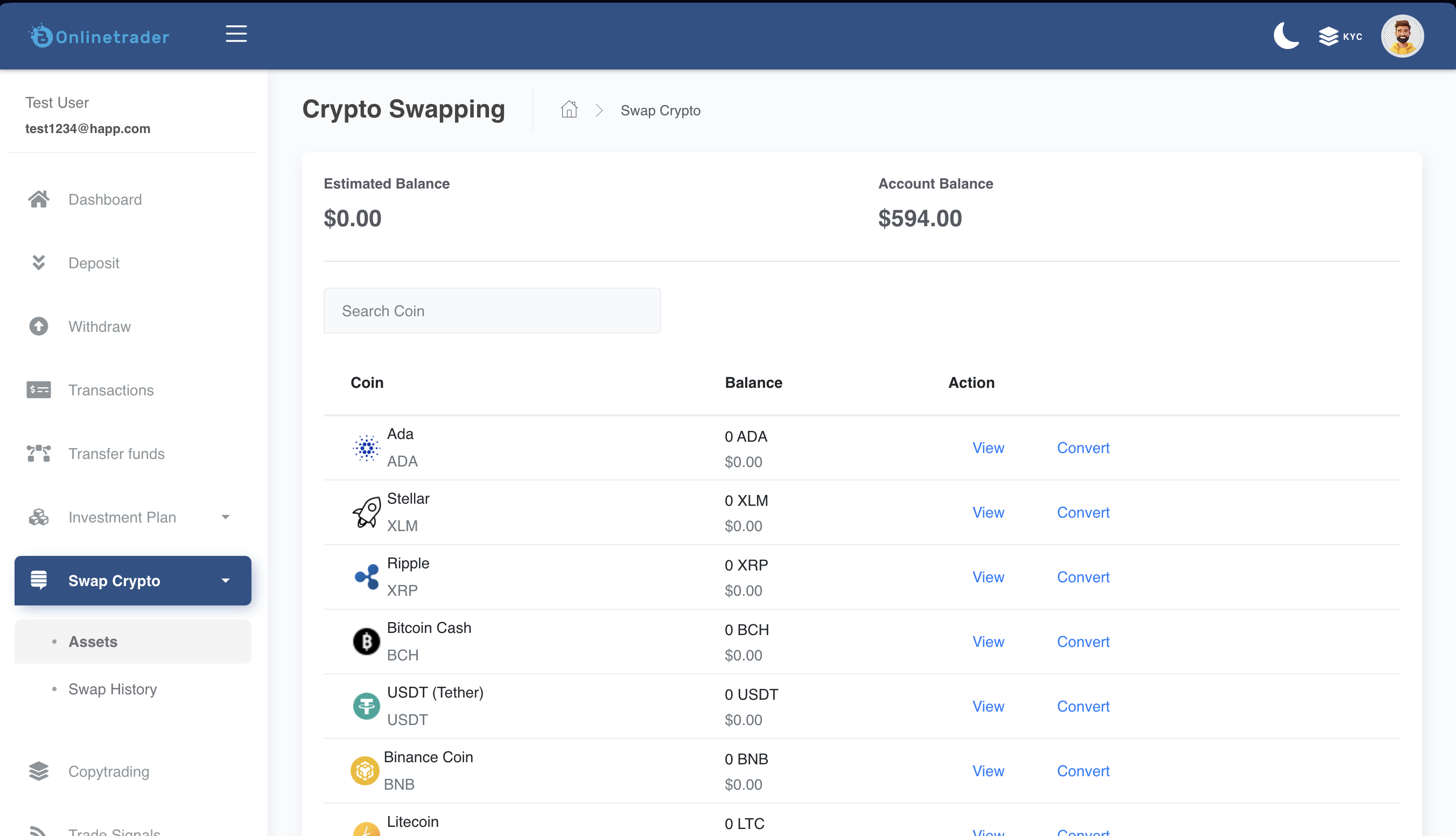The height and width of the screenshot is (836, 1456).
Task: Select the Assets submenu item
Action: click(x=132, y=642)
